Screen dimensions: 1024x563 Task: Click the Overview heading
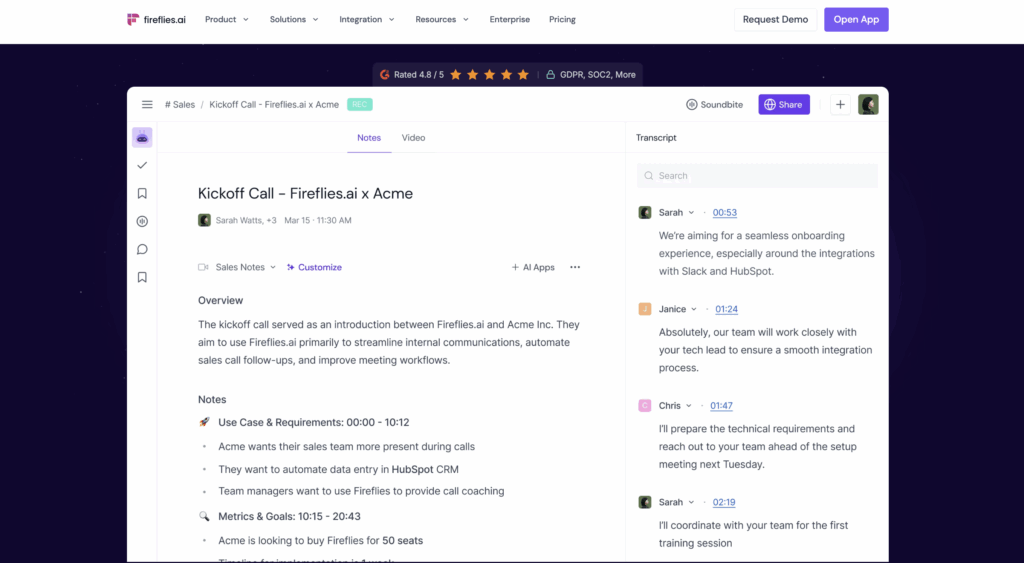(220, 300)
